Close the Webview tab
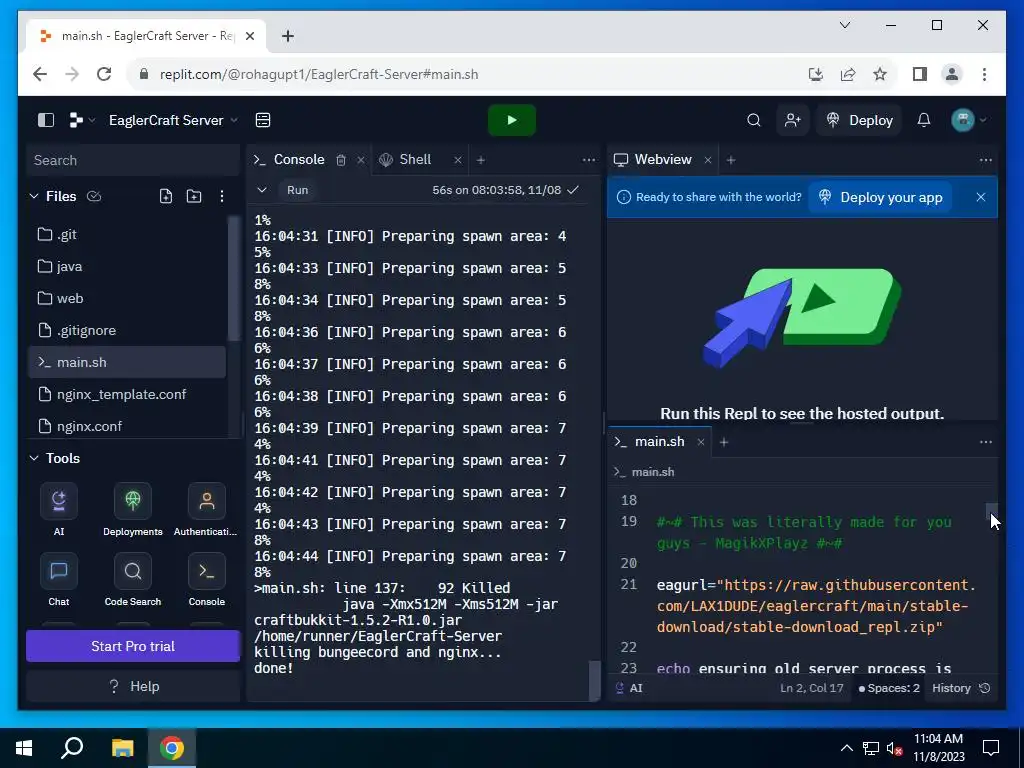 (707, 160)
